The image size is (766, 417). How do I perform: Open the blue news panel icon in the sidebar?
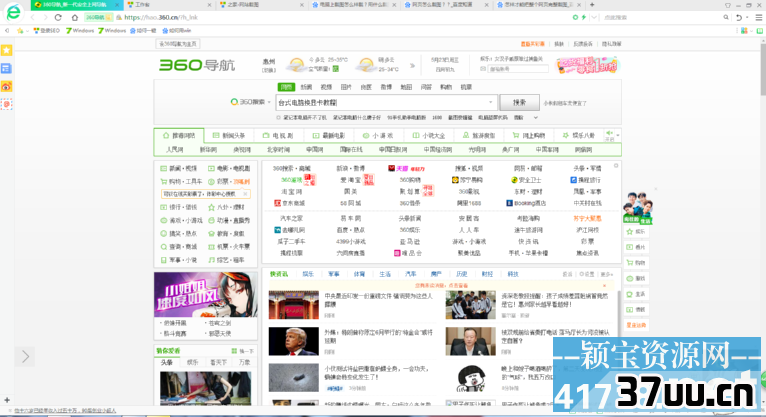tap(6, 68)
